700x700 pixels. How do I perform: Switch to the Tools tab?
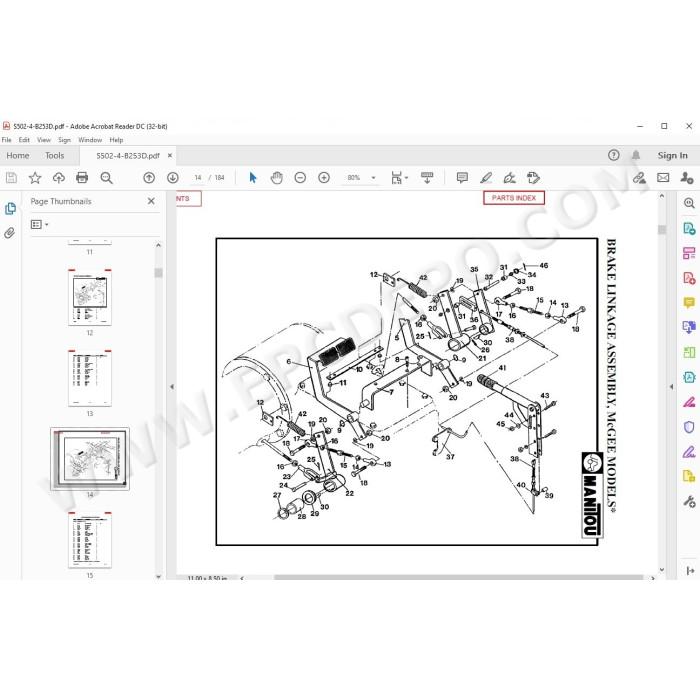pyautogui.click(x=54, y=155)
